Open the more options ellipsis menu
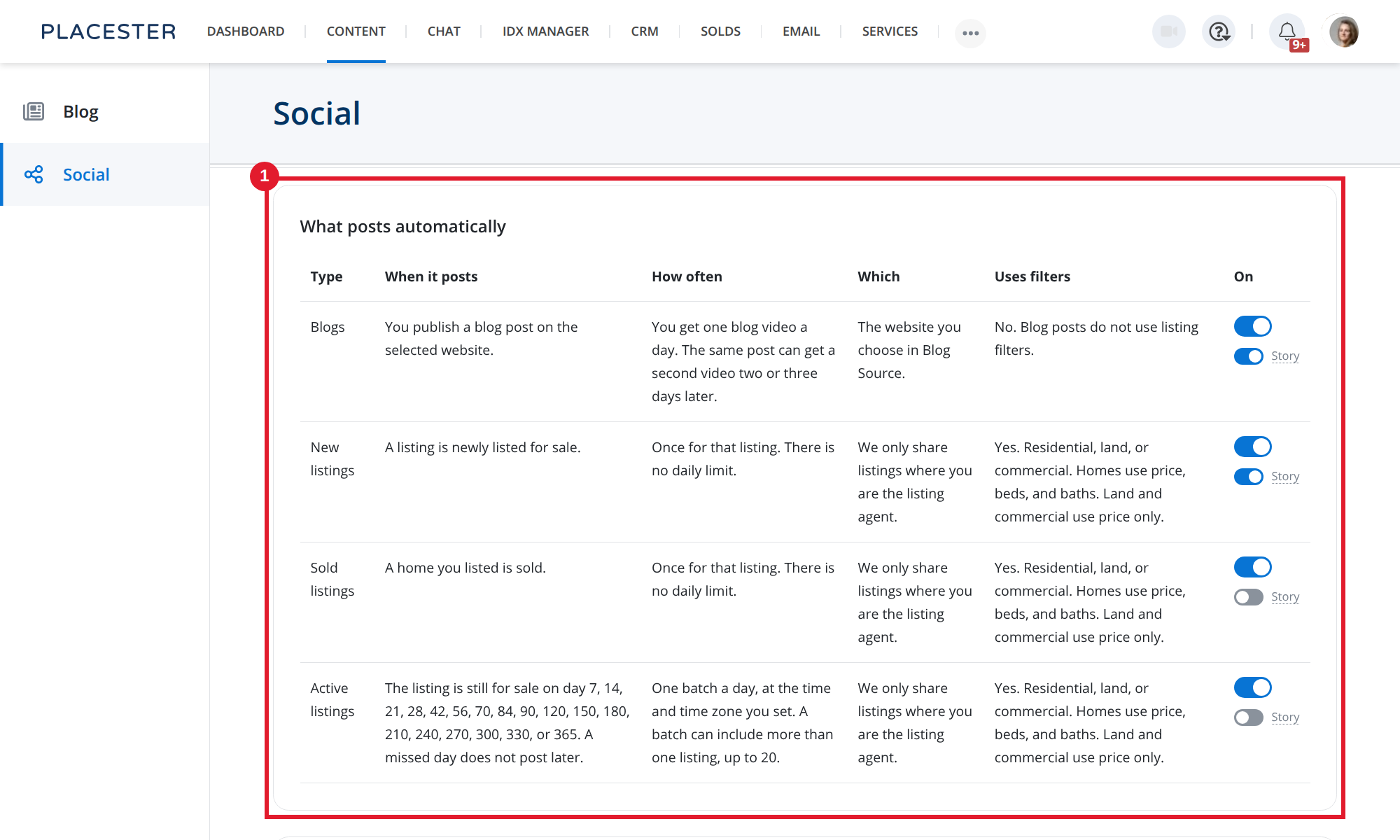Viewport: 1400px width, 840px height. (970, 33)
